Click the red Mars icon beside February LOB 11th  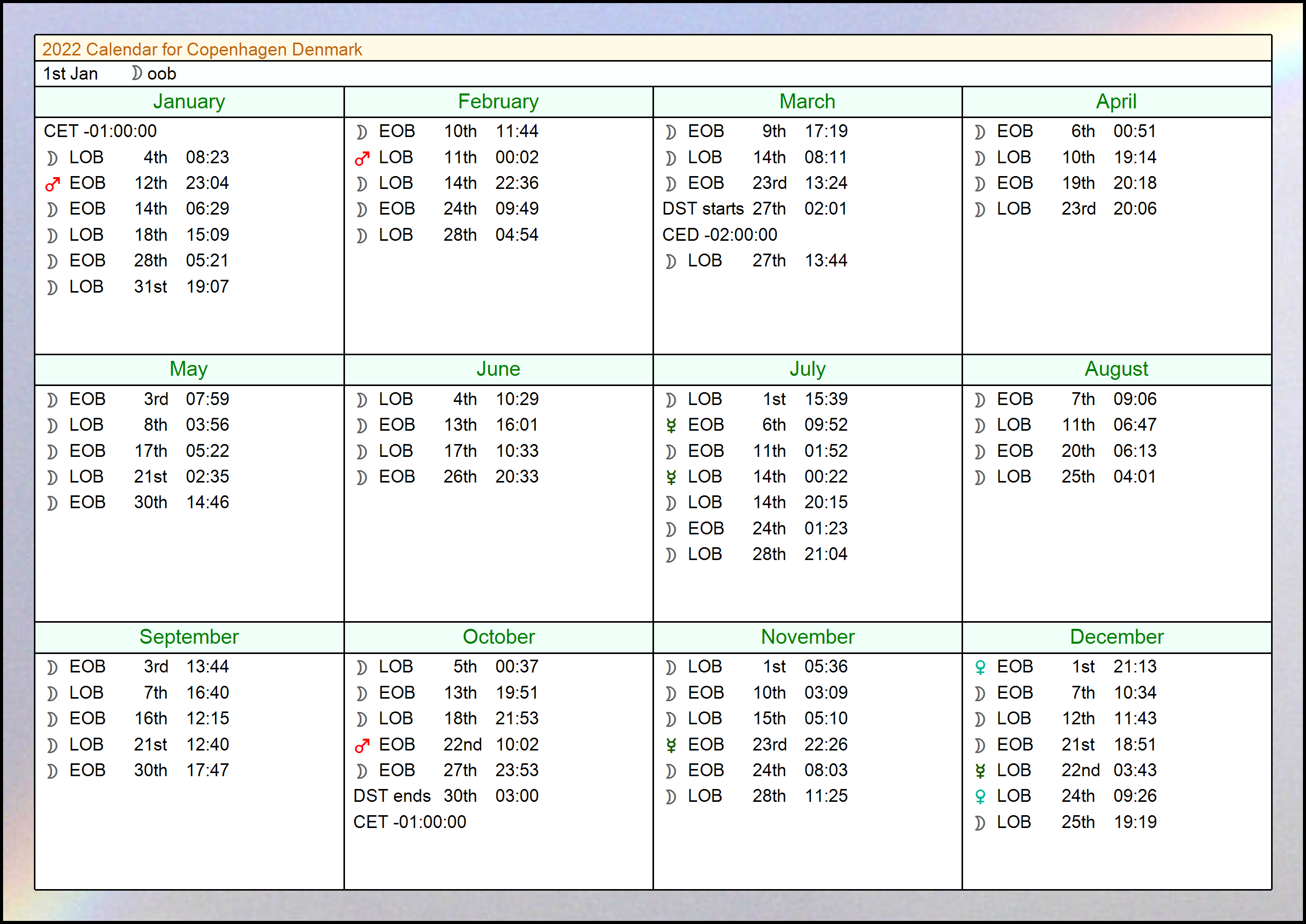point(362,158)
